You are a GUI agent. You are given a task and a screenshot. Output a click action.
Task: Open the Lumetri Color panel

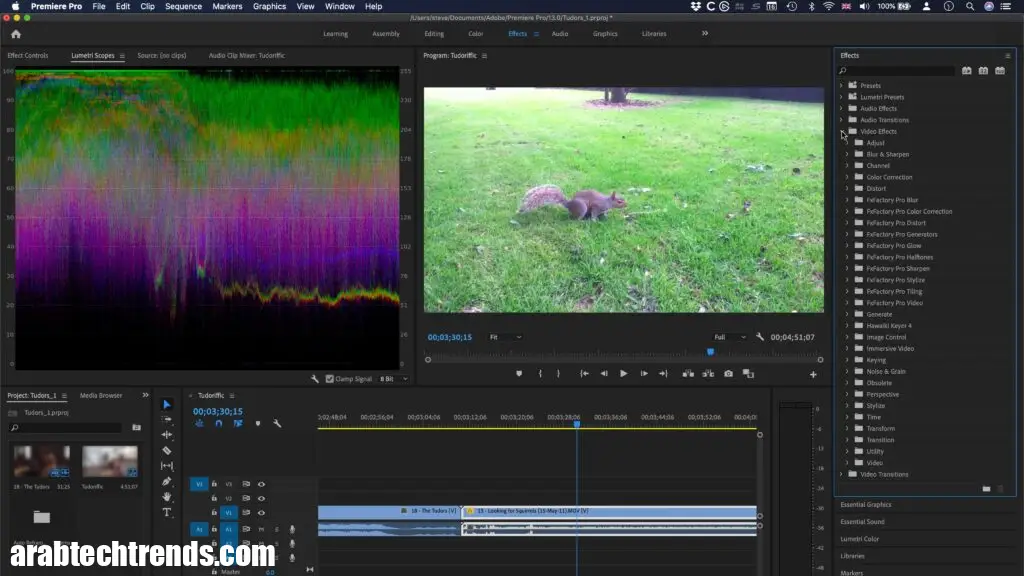pyautogui.click(x=860, y=539)
